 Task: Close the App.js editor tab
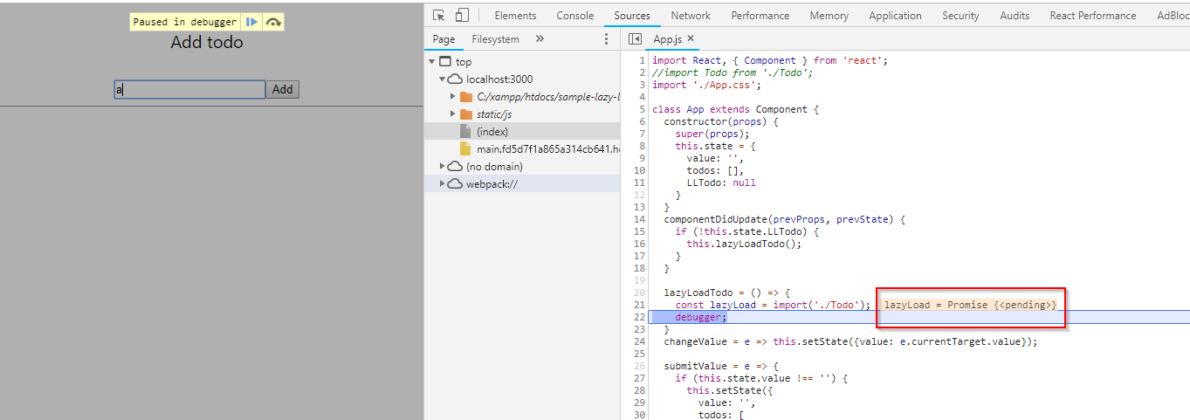(693, 39)
